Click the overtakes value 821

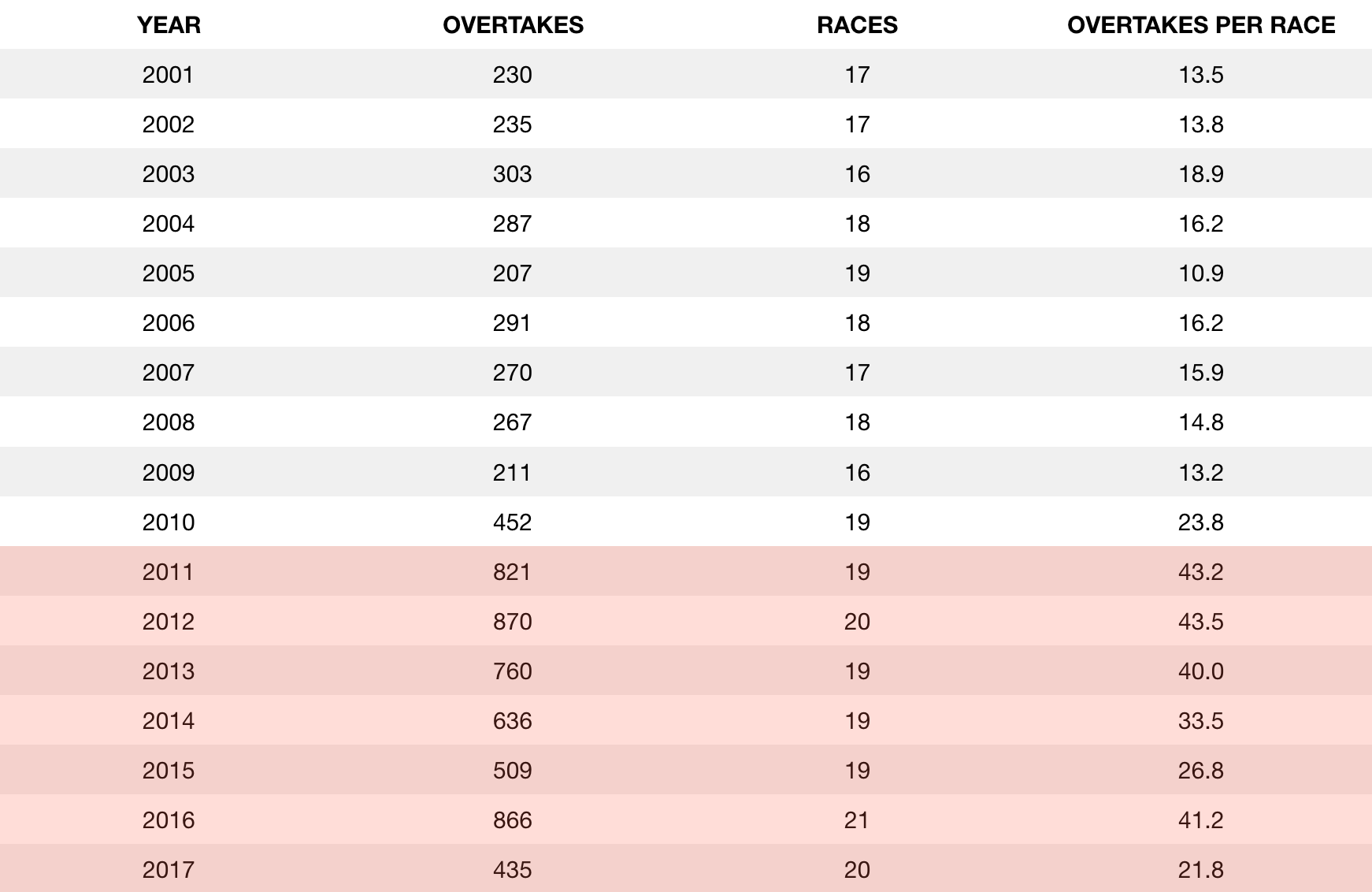(x=512, y=572)
